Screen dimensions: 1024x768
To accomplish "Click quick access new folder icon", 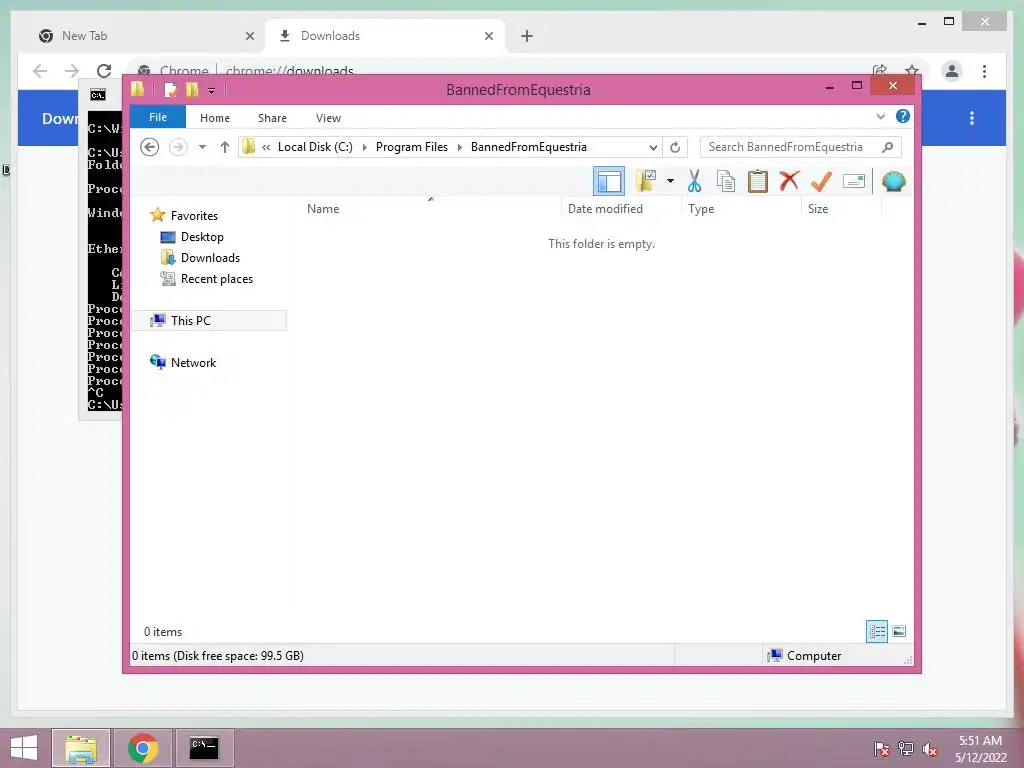I will pos(192,89).
